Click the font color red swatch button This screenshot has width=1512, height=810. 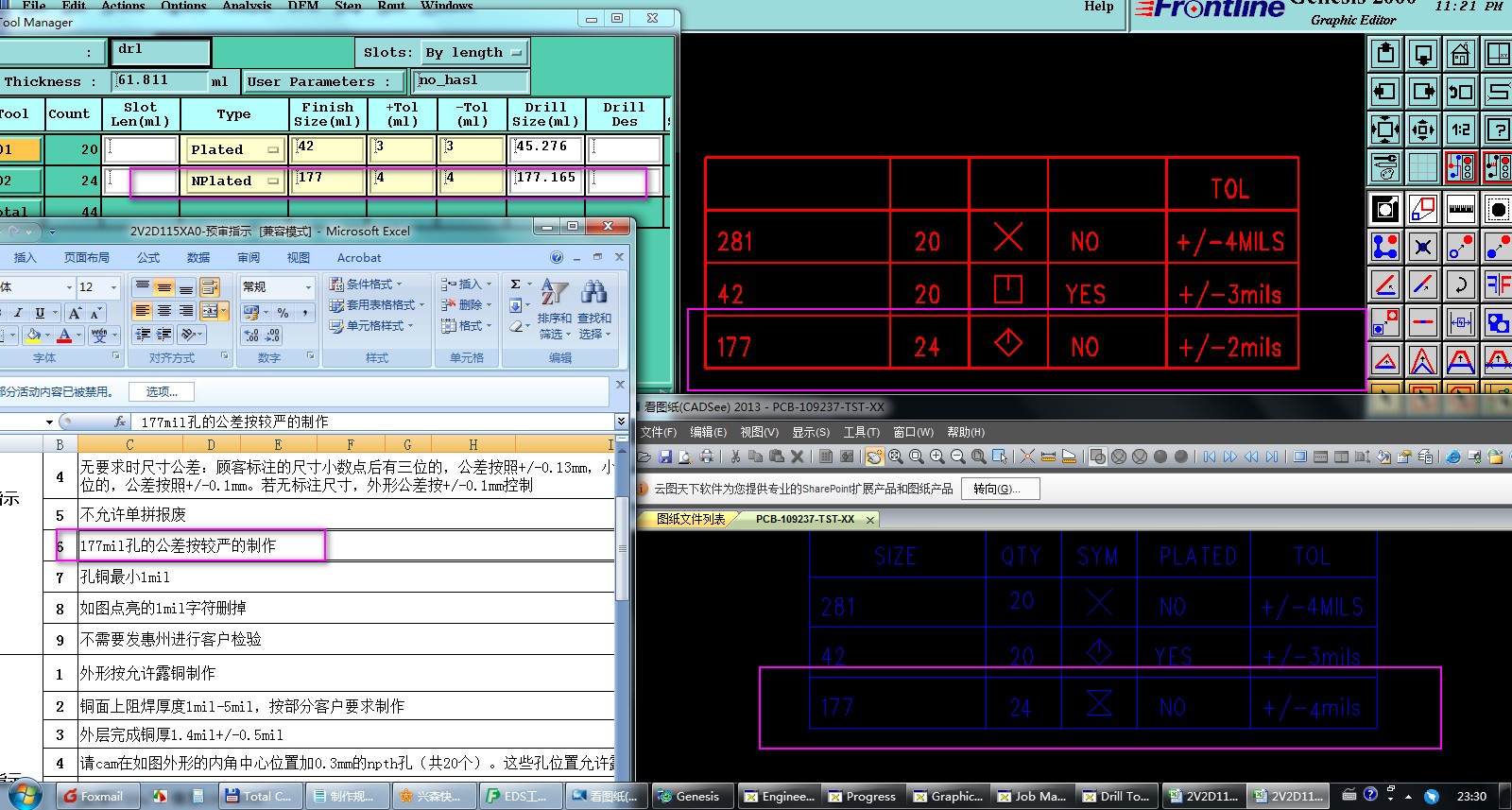[64, 336]
